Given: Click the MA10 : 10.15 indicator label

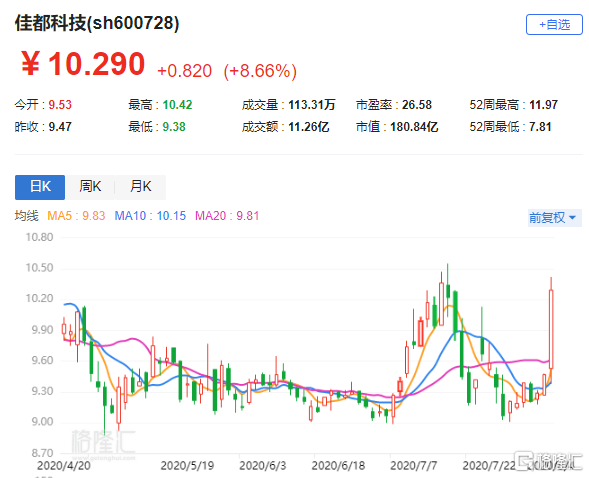Looking at the screenshot, I should click(x=150, y=216).
